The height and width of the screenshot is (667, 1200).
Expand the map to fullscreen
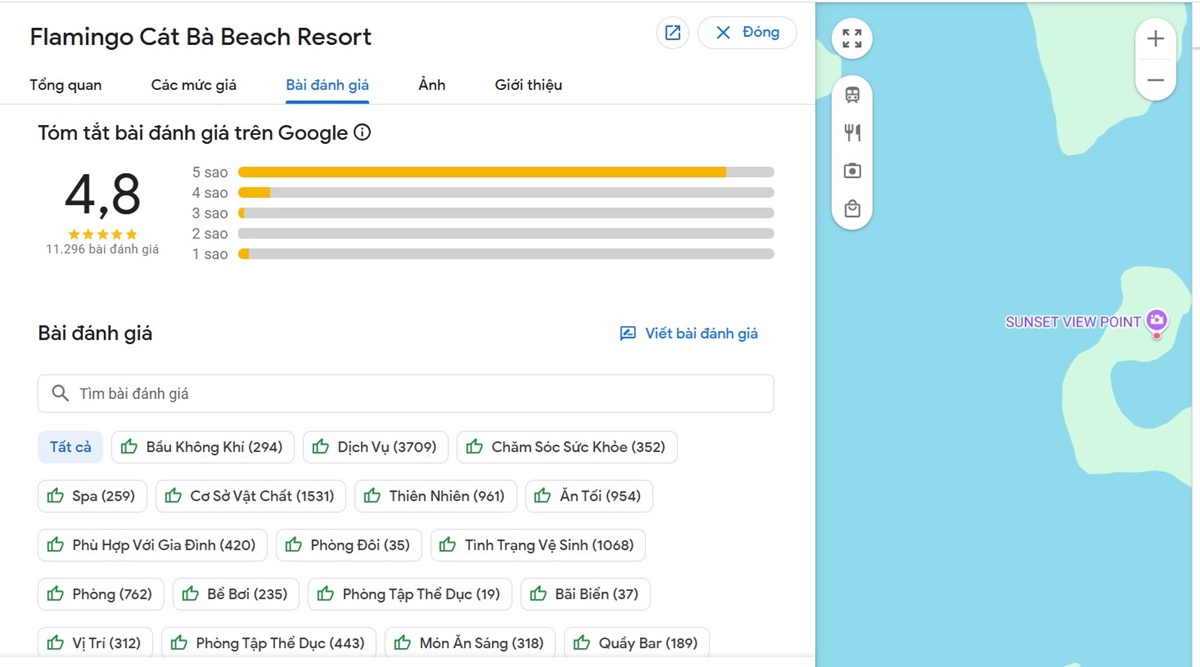pos(852,39)
